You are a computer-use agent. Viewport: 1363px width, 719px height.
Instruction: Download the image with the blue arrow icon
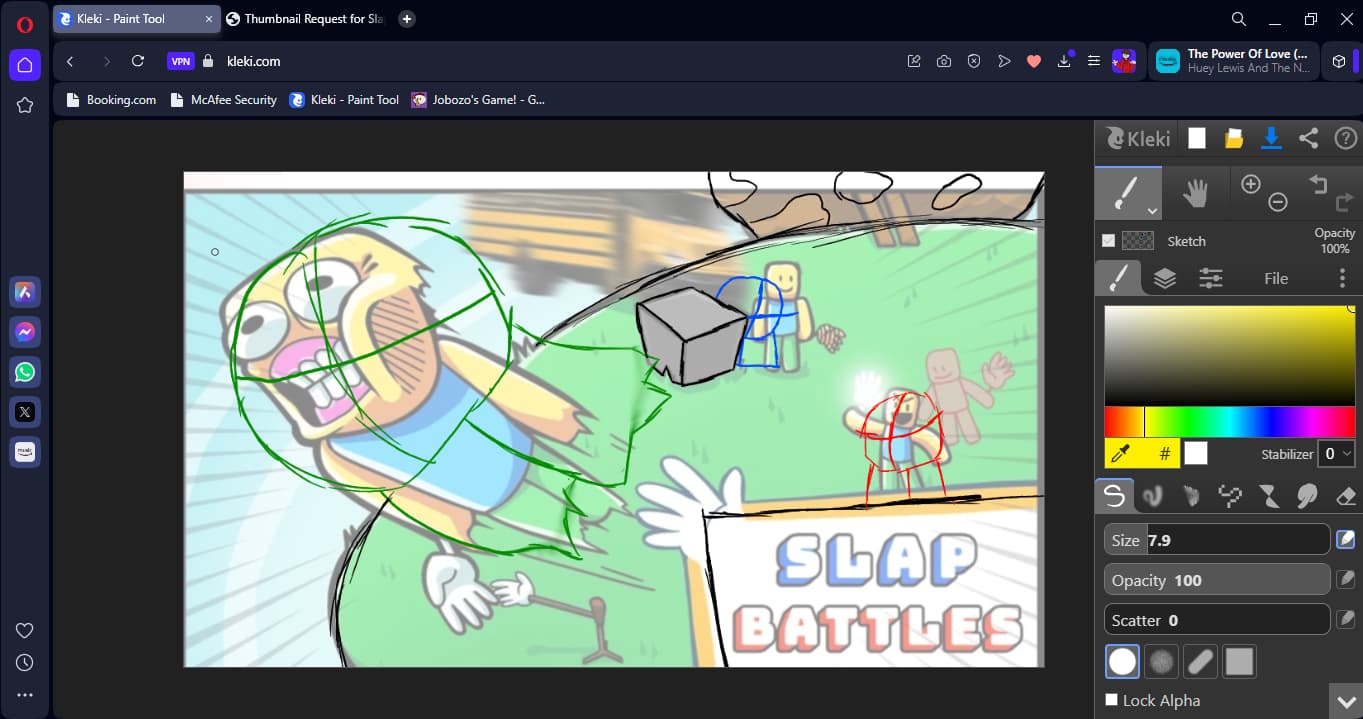1271,139
